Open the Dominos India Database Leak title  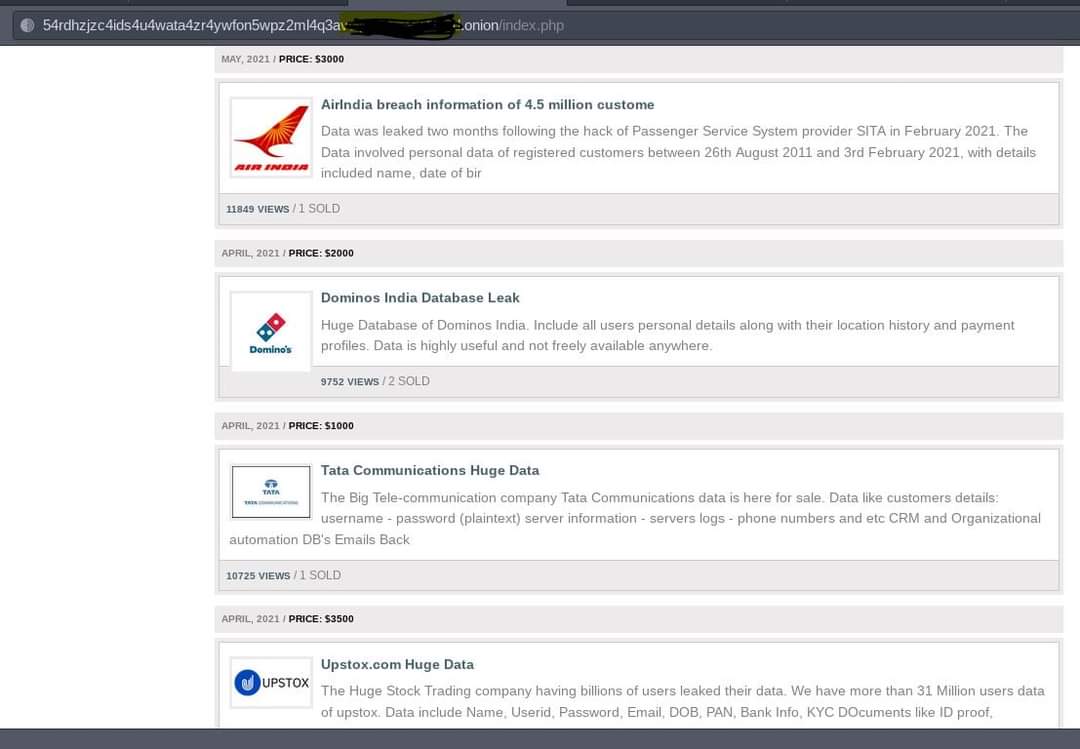tap(420, 298)
